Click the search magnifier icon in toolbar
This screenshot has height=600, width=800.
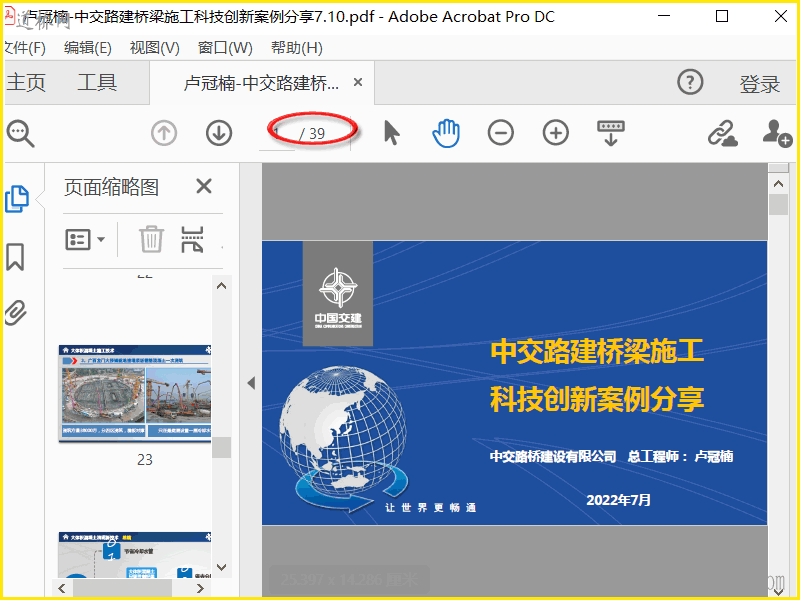pyautogui.click(x=20, y=134)
